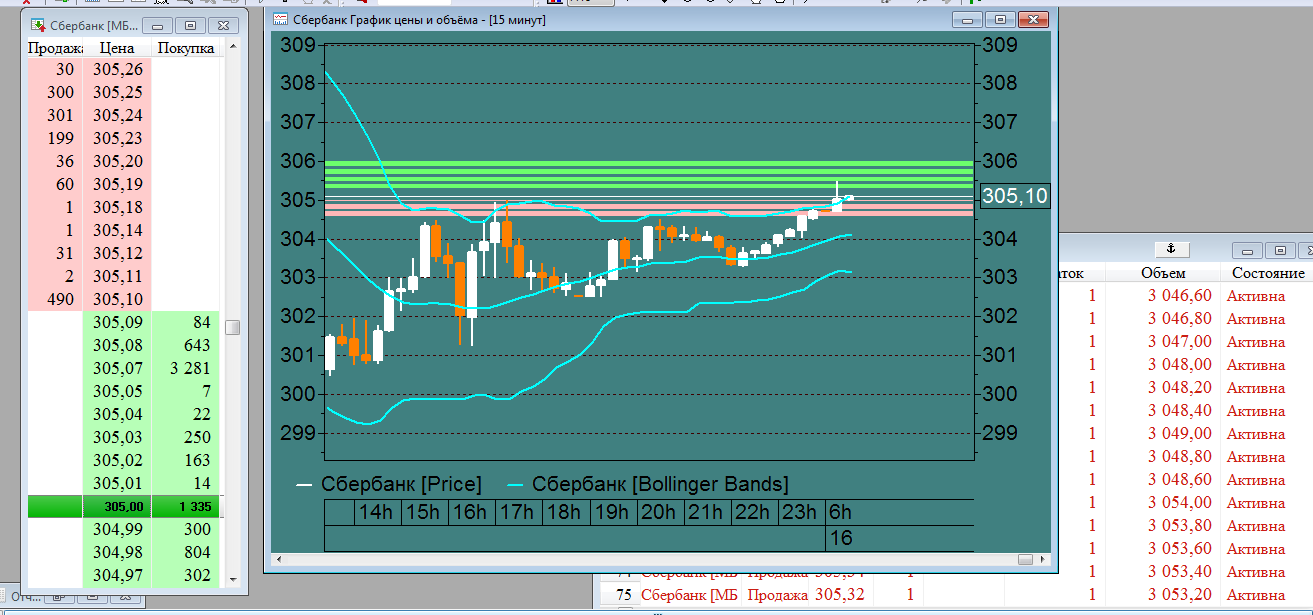
Task: Click Активна status in the 3 048,20 row
Action: point(1255,387)
